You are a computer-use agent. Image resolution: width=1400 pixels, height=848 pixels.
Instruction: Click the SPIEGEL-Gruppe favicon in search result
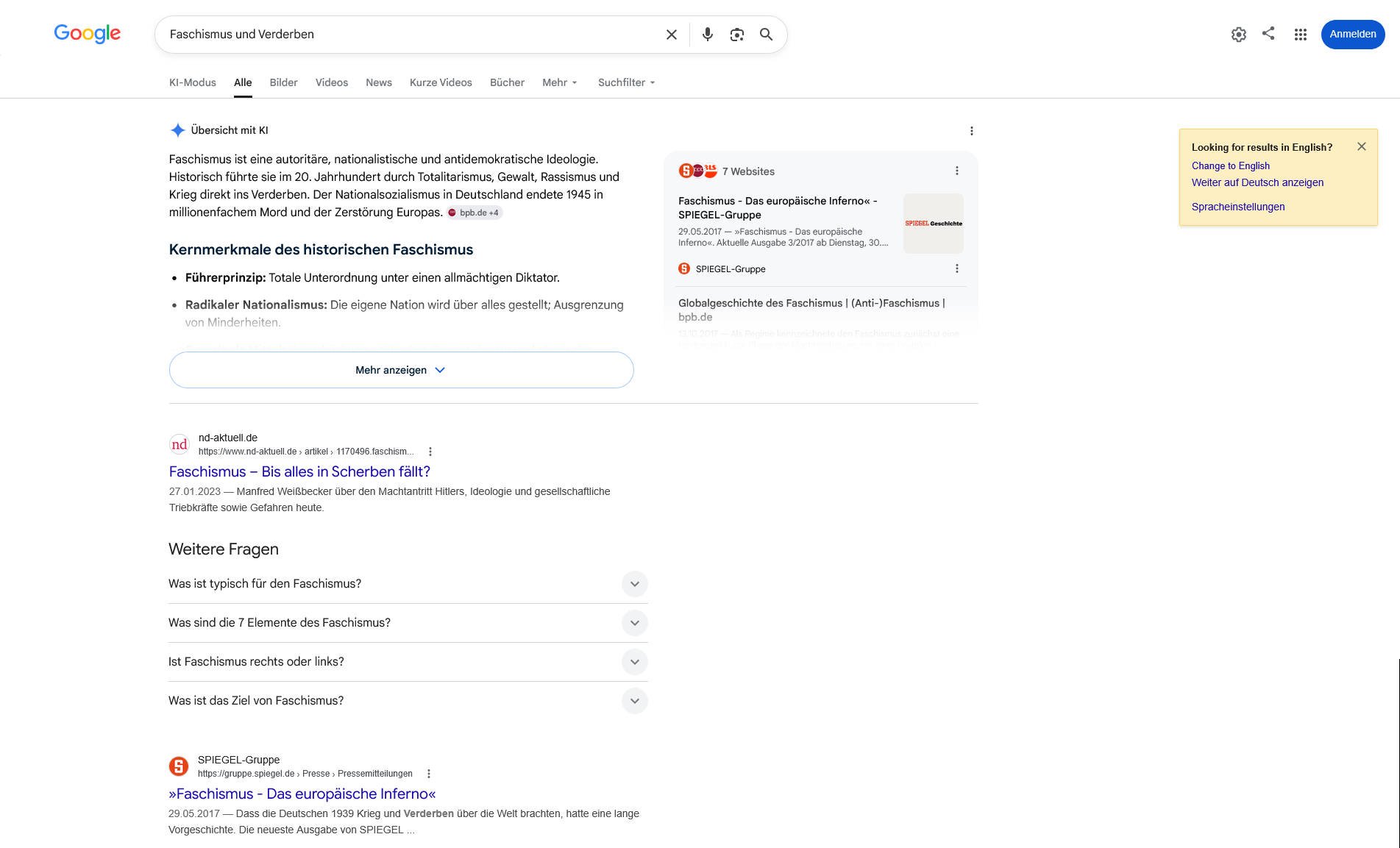[179, 766]
